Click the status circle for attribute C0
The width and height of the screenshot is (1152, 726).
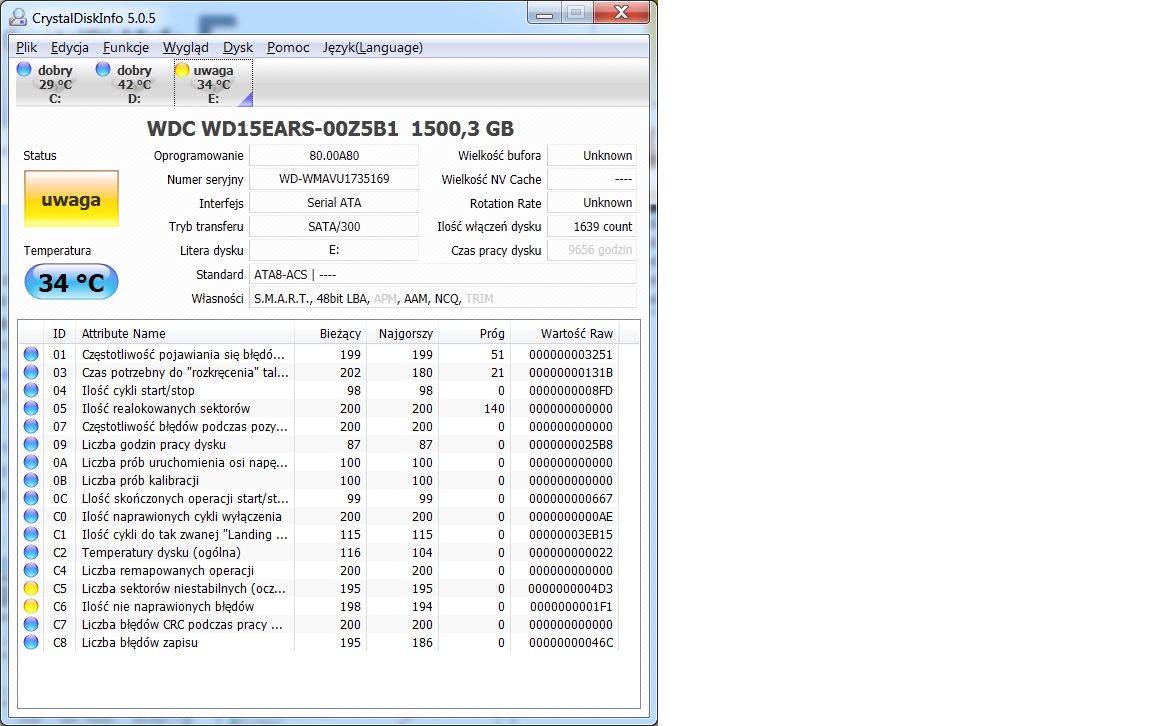point(31,517)
